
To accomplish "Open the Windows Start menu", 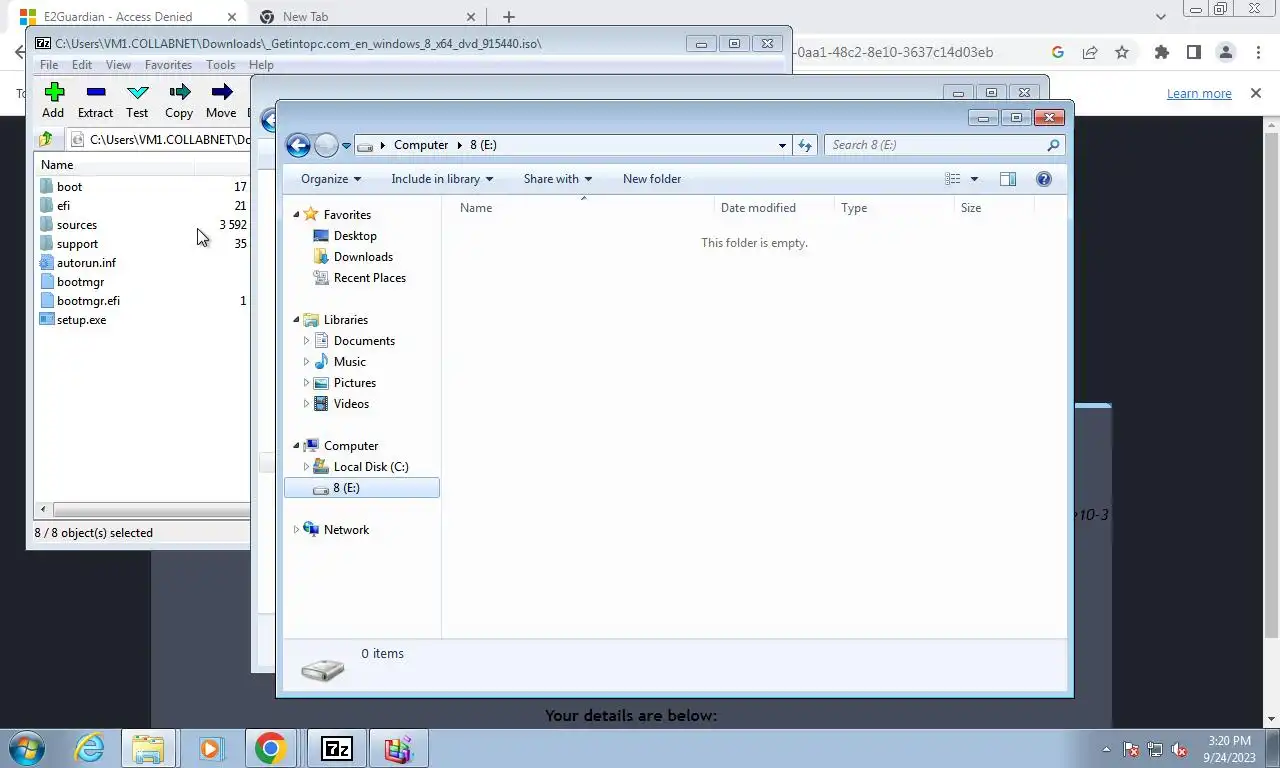I will [26, 749].
